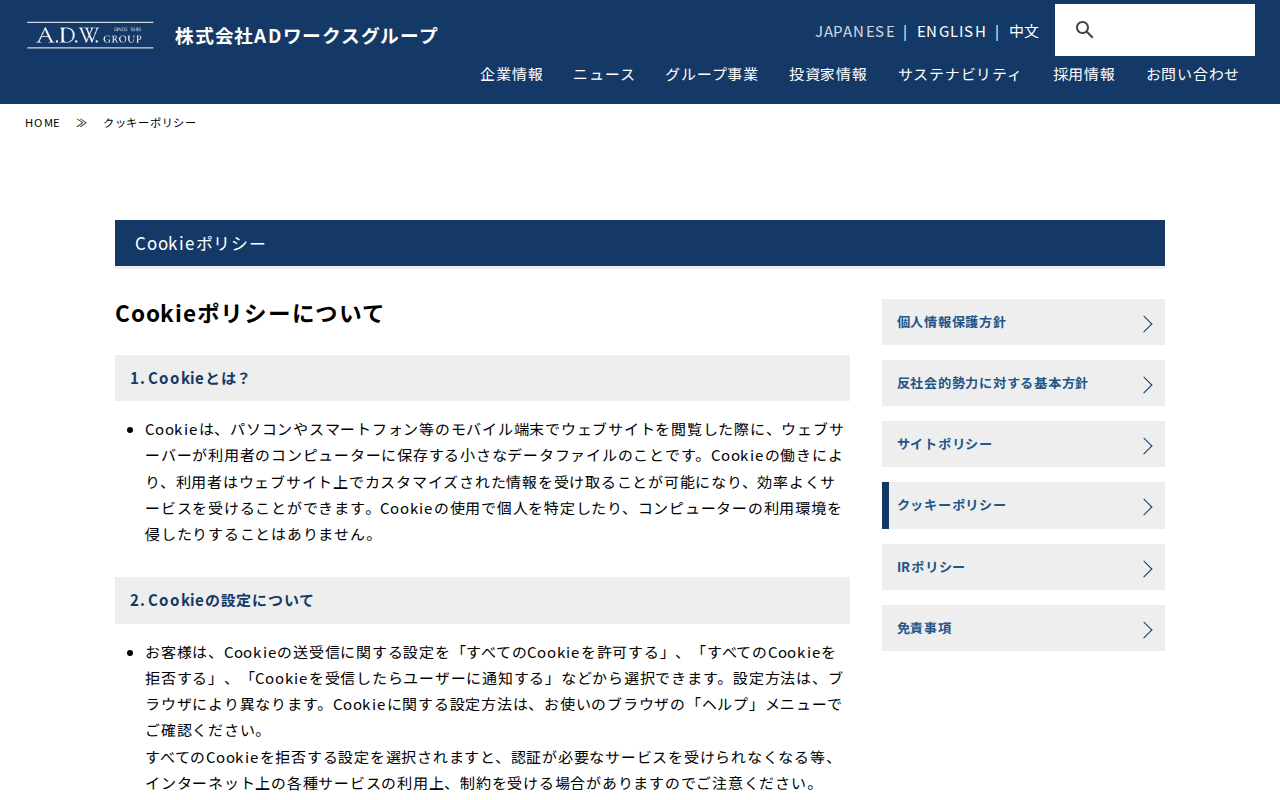Open the 投資家情報 menu
The width and height of the screenshot is (1280, 800).
(828, 74)
